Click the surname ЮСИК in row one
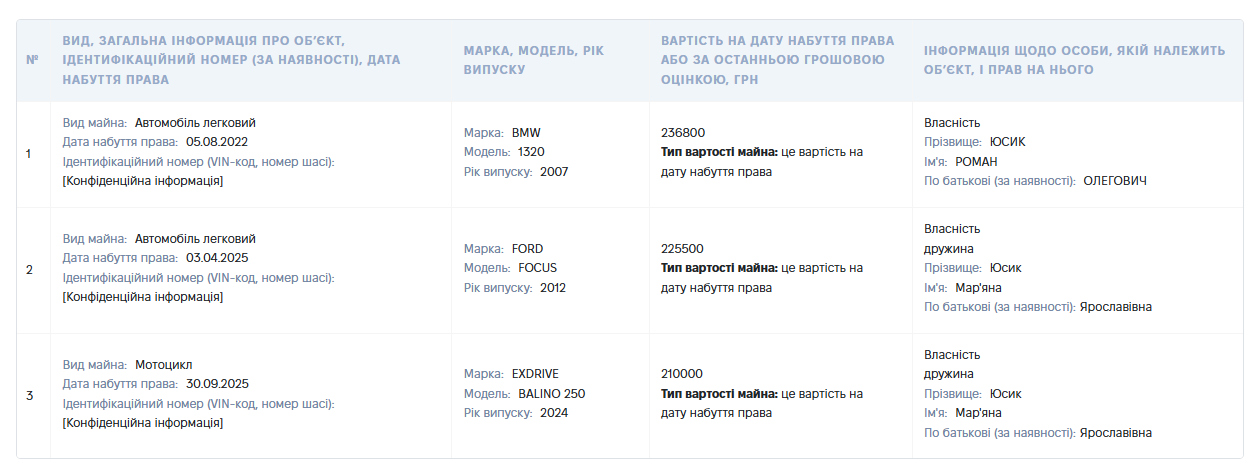Image resolution: width=1259 pixels, height=472 pixels. [x=1008, y=142]
